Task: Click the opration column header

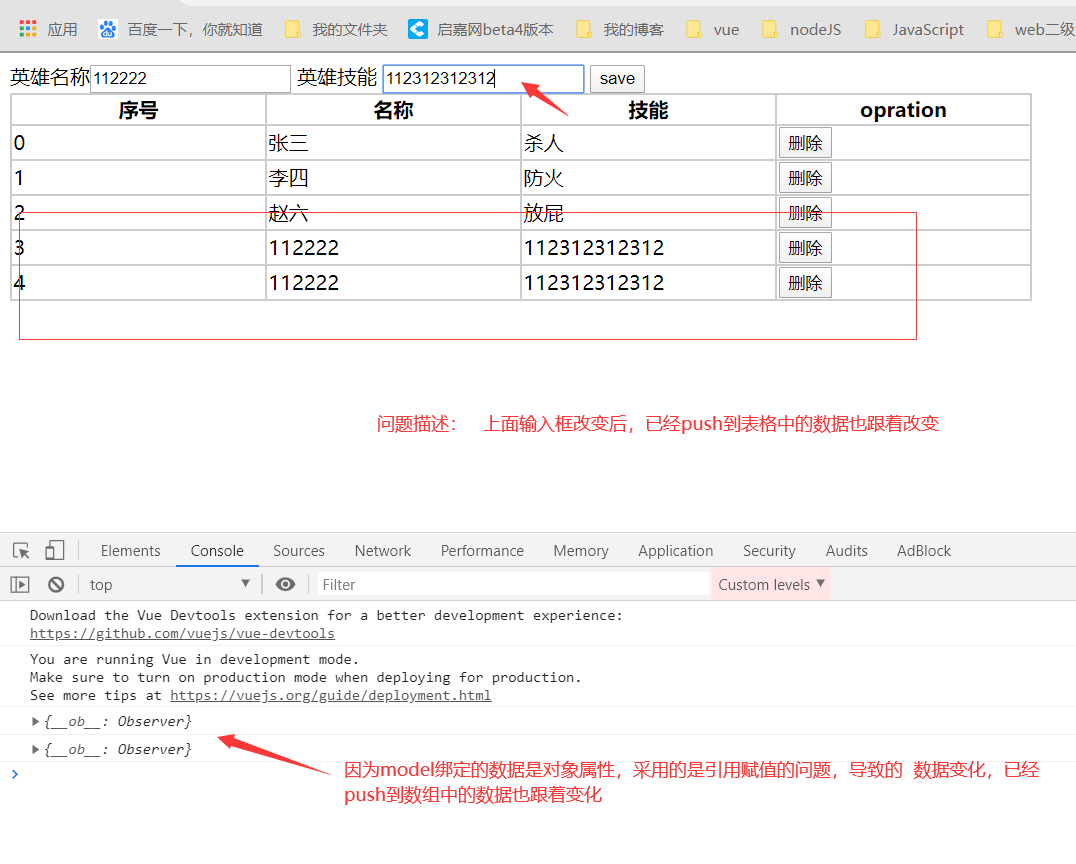Action: [904, 110]
